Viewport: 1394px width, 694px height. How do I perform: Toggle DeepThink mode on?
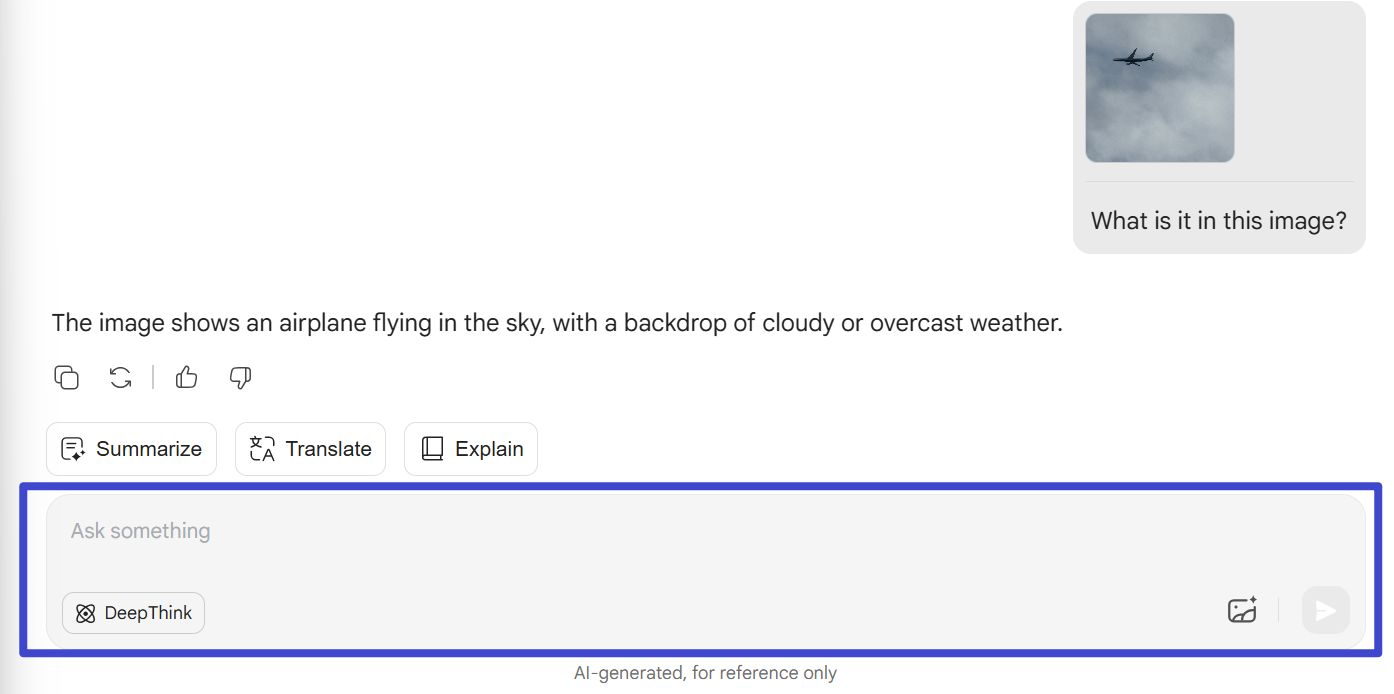(x=133, y=613)
